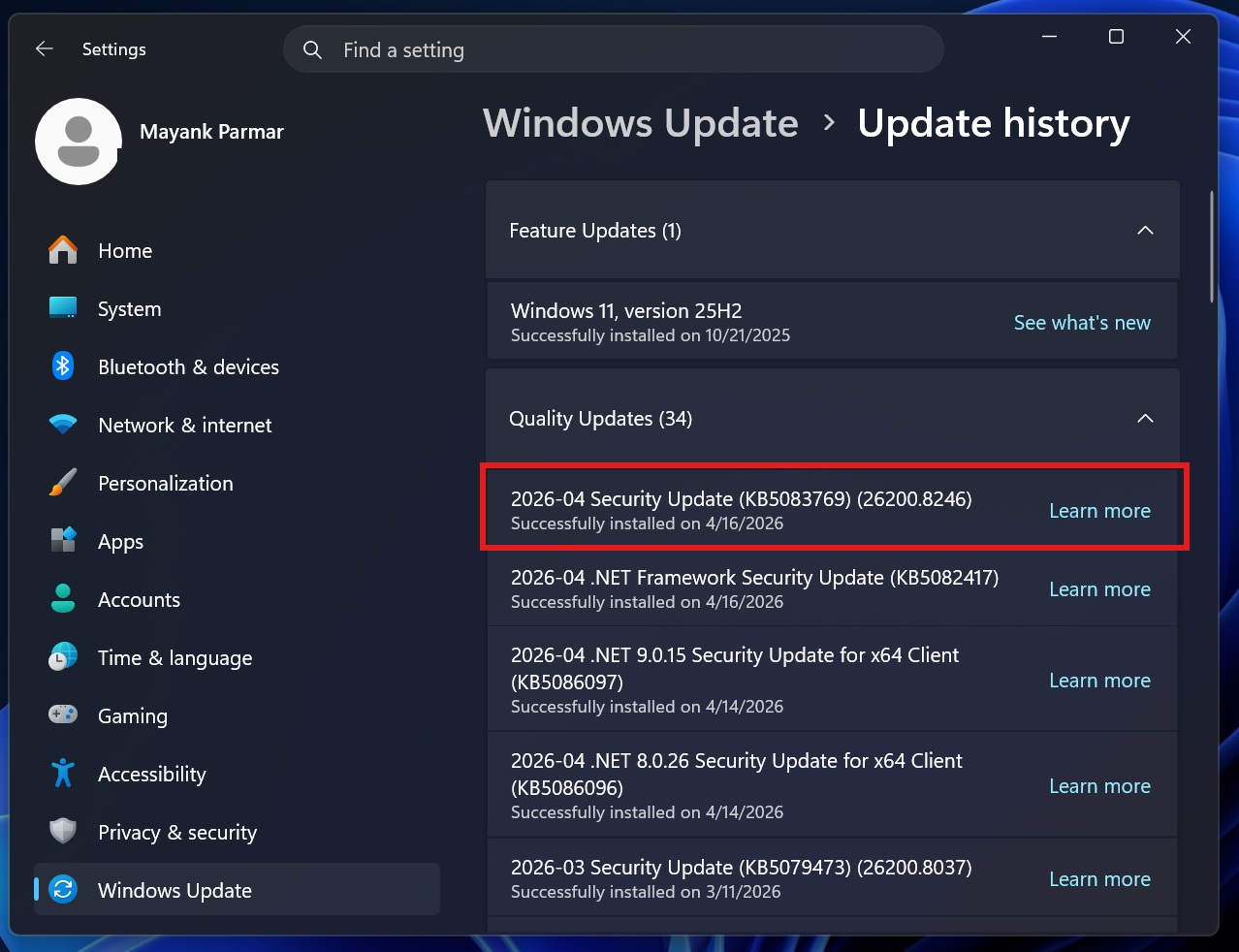Click the Bluetooth & devices icon
This screenshot has height=952, width=1239.
[x=62, y=366]
